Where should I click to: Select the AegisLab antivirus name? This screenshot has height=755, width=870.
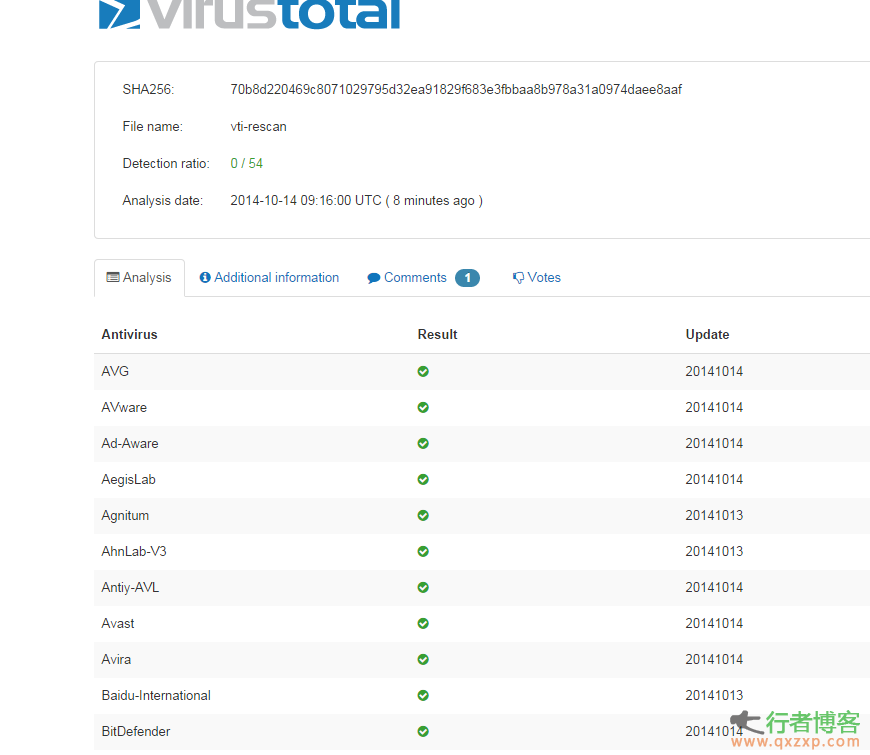pyautogui.click(x=128, y=480)
